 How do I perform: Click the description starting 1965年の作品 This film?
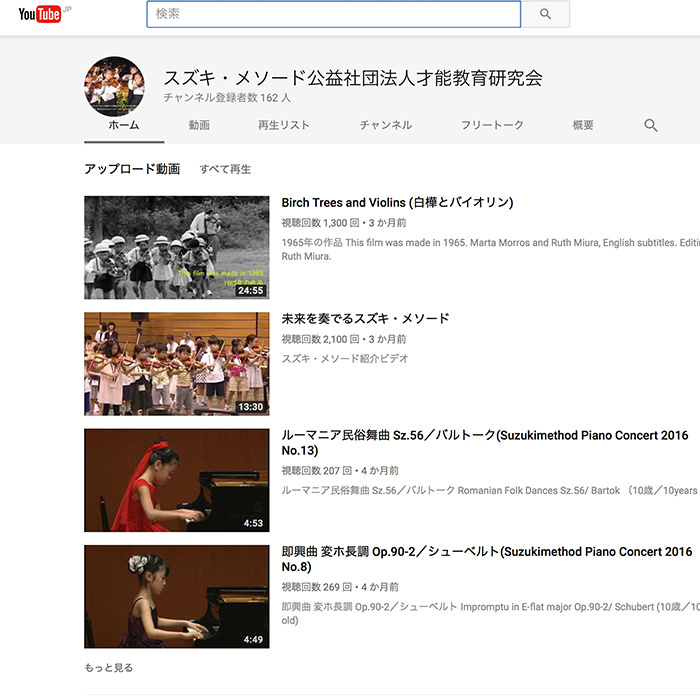(x=490, y=249)
